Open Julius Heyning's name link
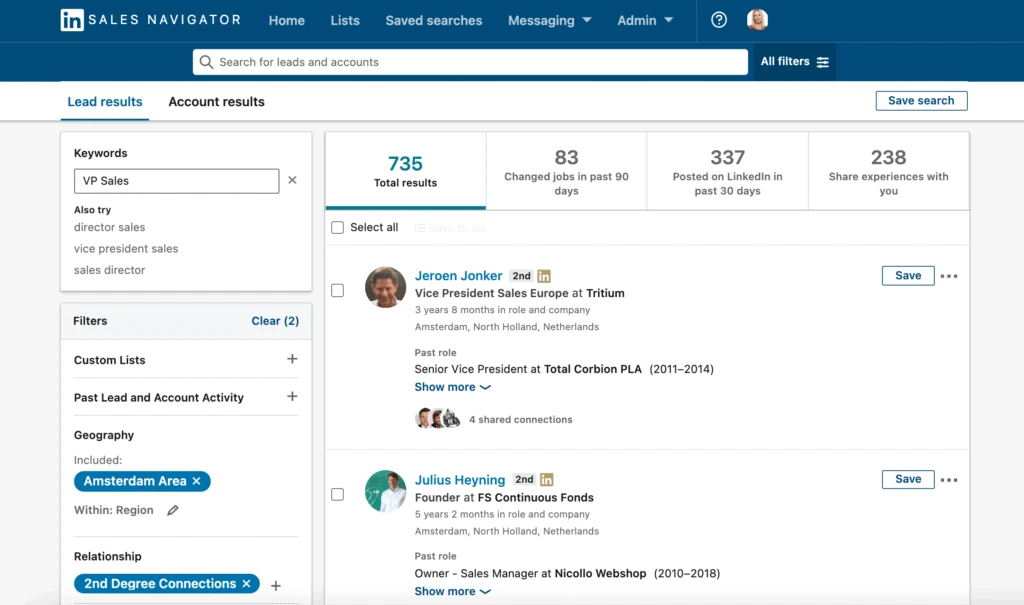Image resolution: width=1024 pixels, height=605 pixels. [460, 480]
